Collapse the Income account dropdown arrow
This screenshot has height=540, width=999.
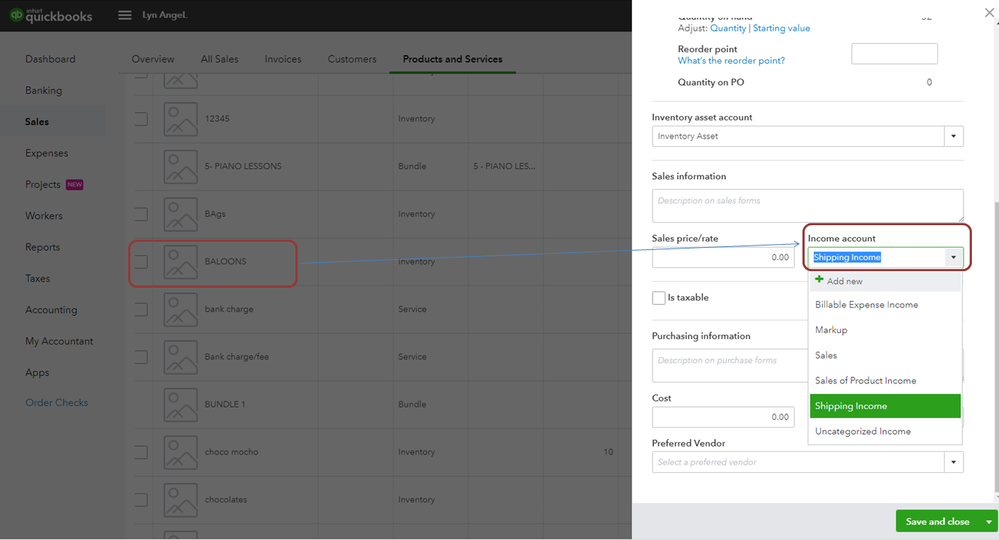pos(954,257)
